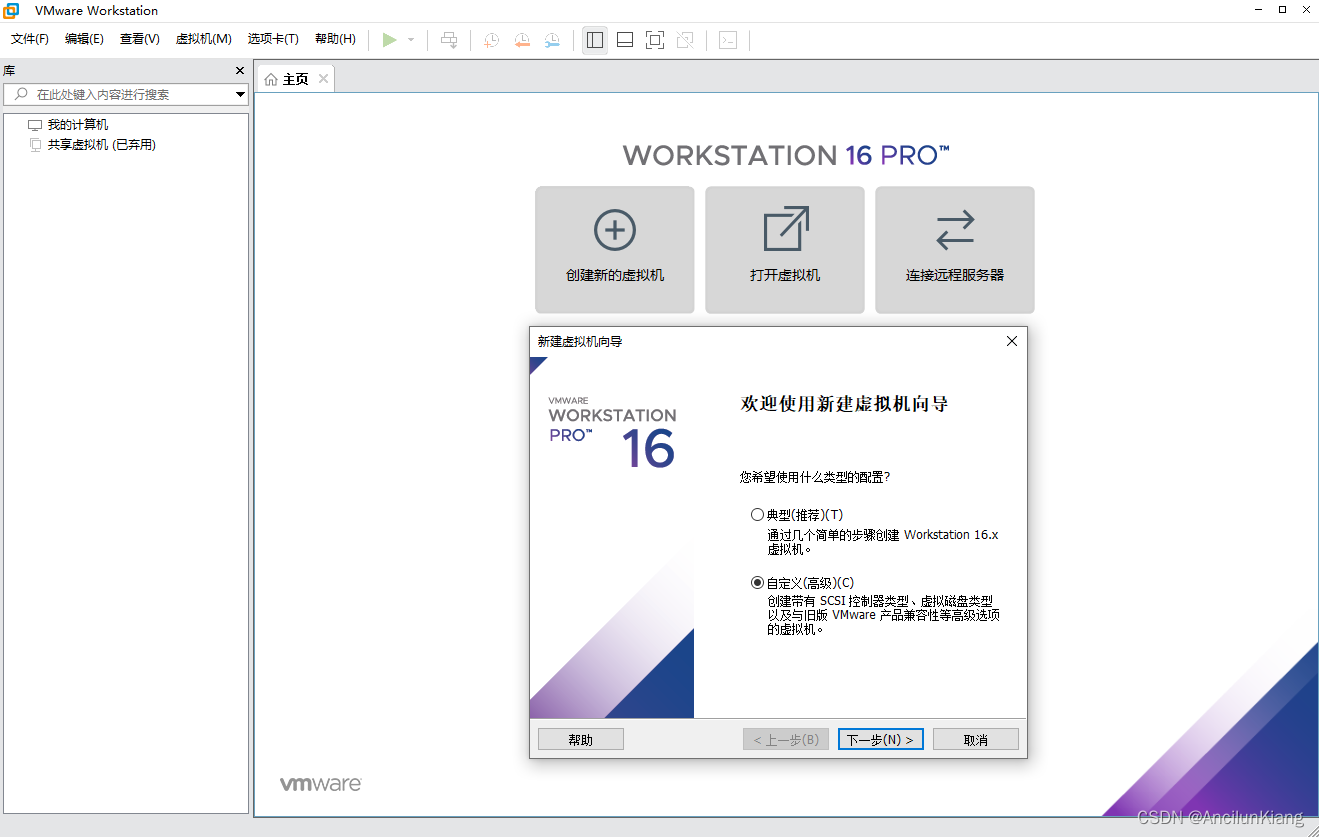1319x837 pixels.
Task: Click the Unity mode toolbar icon
Action: 685,40
